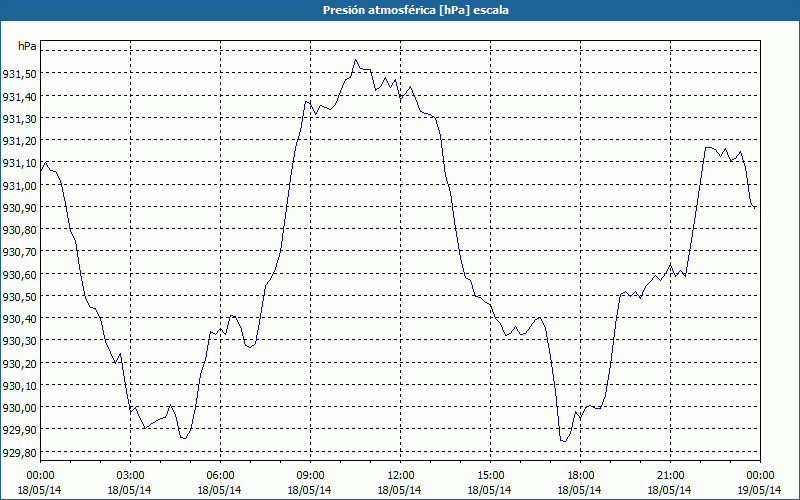Click the 21:00 time axis label
Image resolution: width=800 pixels, height=500 pixels.
(670, 475)
